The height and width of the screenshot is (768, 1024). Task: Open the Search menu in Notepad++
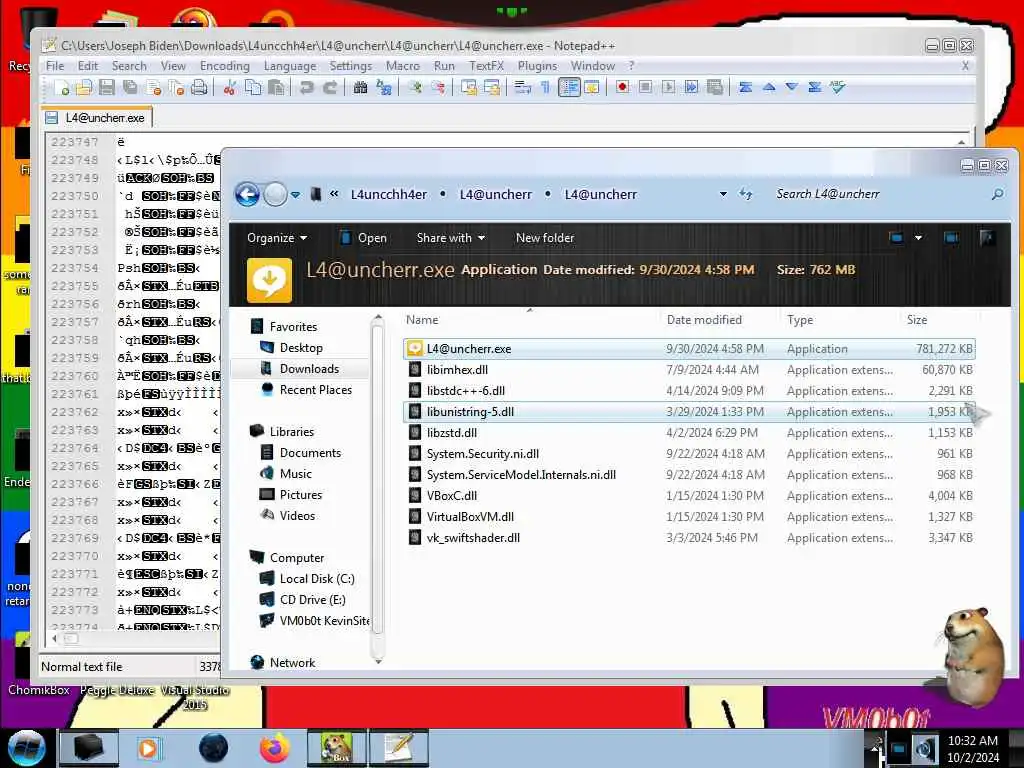pyautogui.click(x=129, y=66)
